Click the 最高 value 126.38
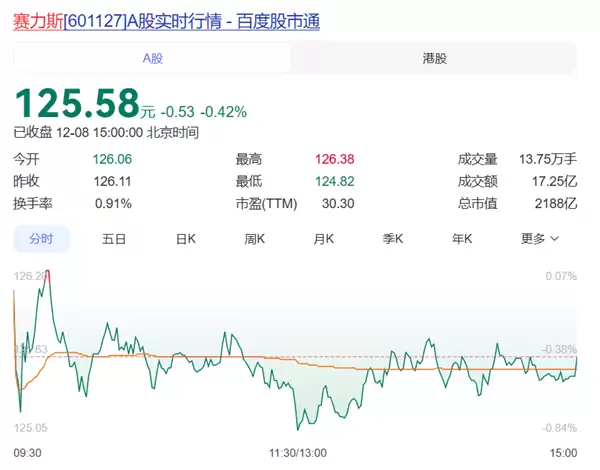The height and width of the screenshot is (470, 600). click(x=334, y=159)
